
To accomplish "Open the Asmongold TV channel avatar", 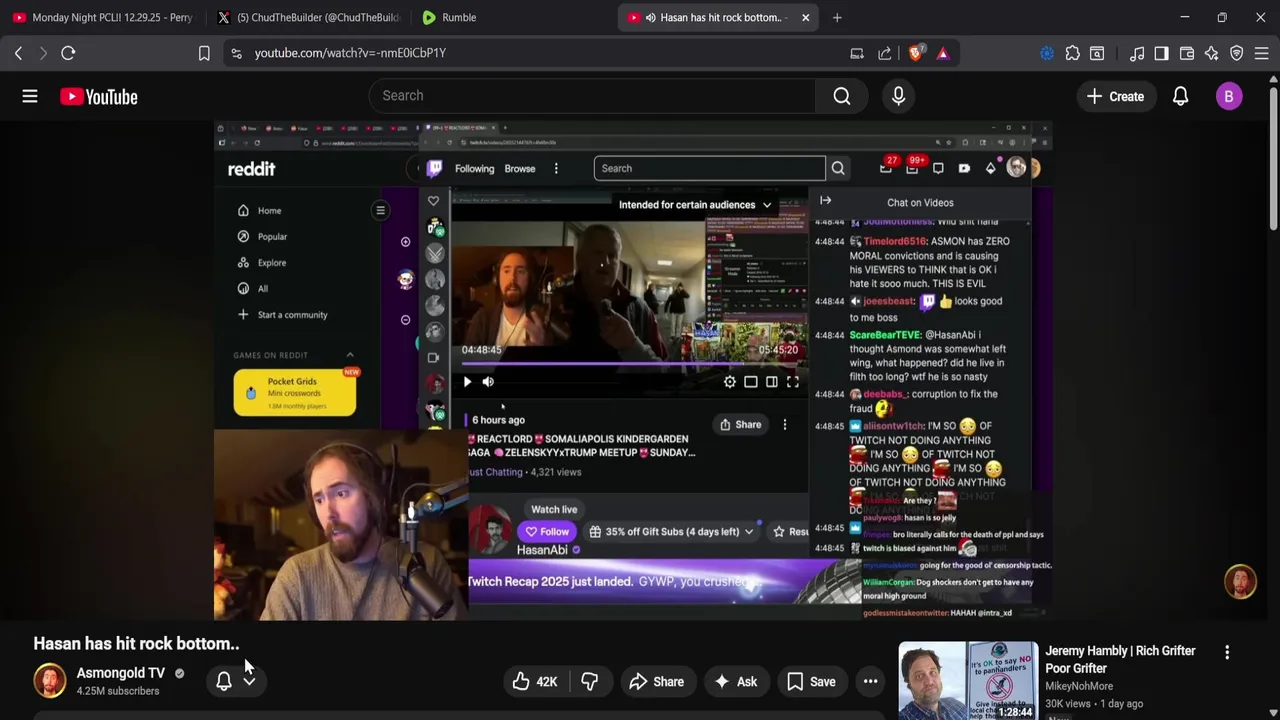I will [x=49, y=681].
